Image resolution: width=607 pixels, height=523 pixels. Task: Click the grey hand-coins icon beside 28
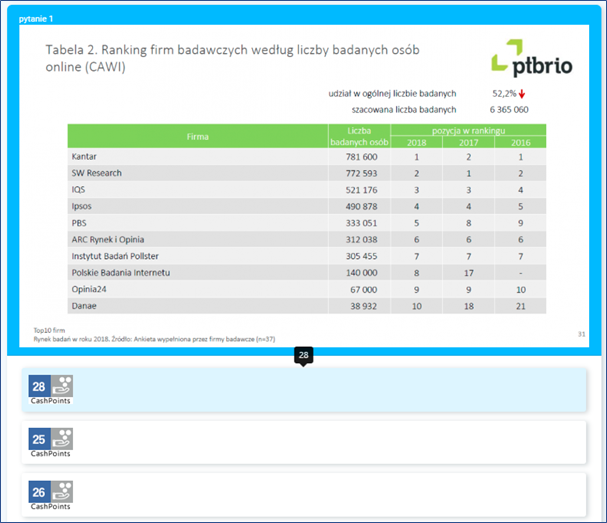pyautogui.click(x=60, y=386)
